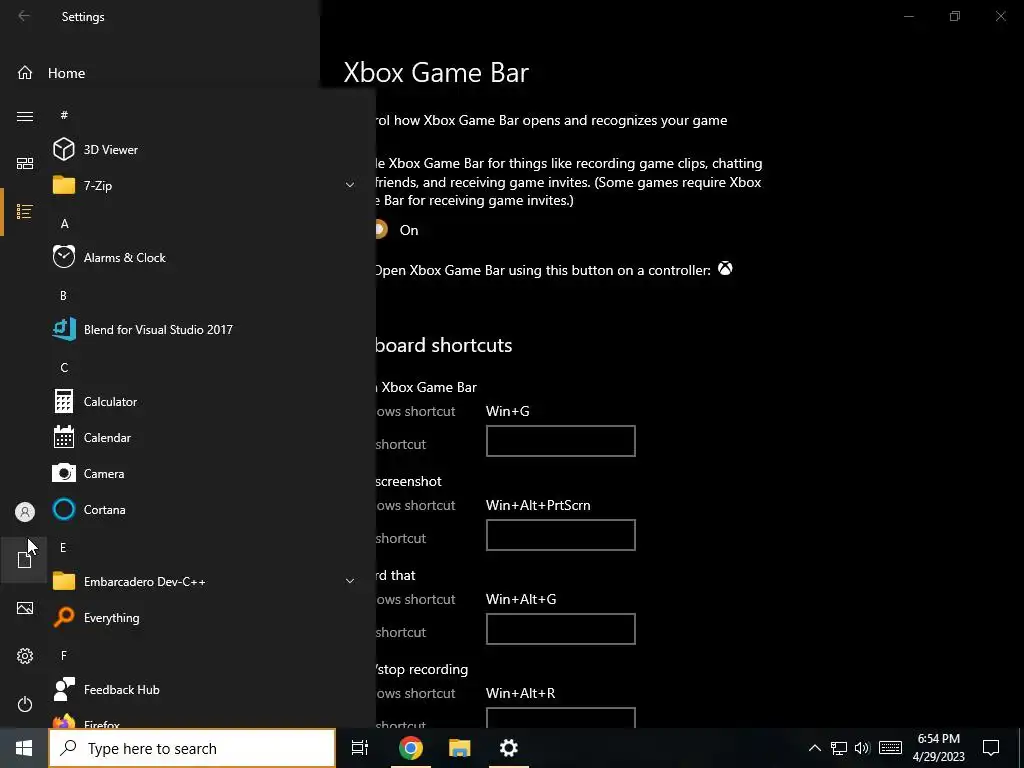Viewport: 1024px width, 768px height.
Task: Toggle the Xbox Game Bar On switch
Action: 381,229
